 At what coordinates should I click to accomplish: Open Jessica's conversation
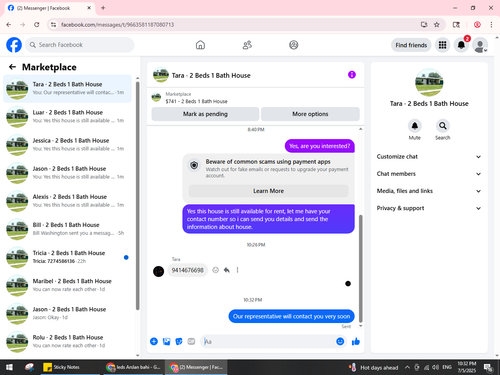[x=67, y=145]
